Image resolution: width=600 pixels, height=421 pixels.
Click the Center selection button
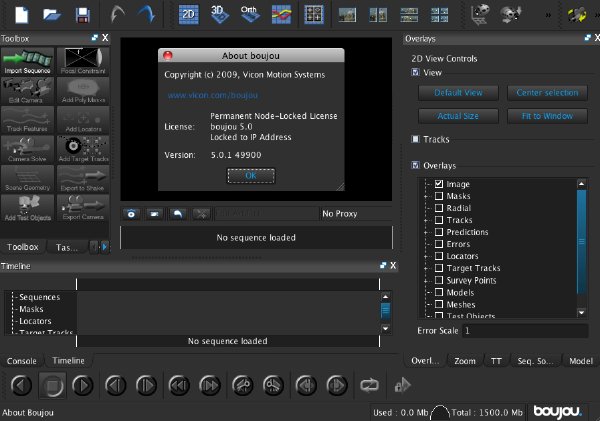(x=547, y=93)
